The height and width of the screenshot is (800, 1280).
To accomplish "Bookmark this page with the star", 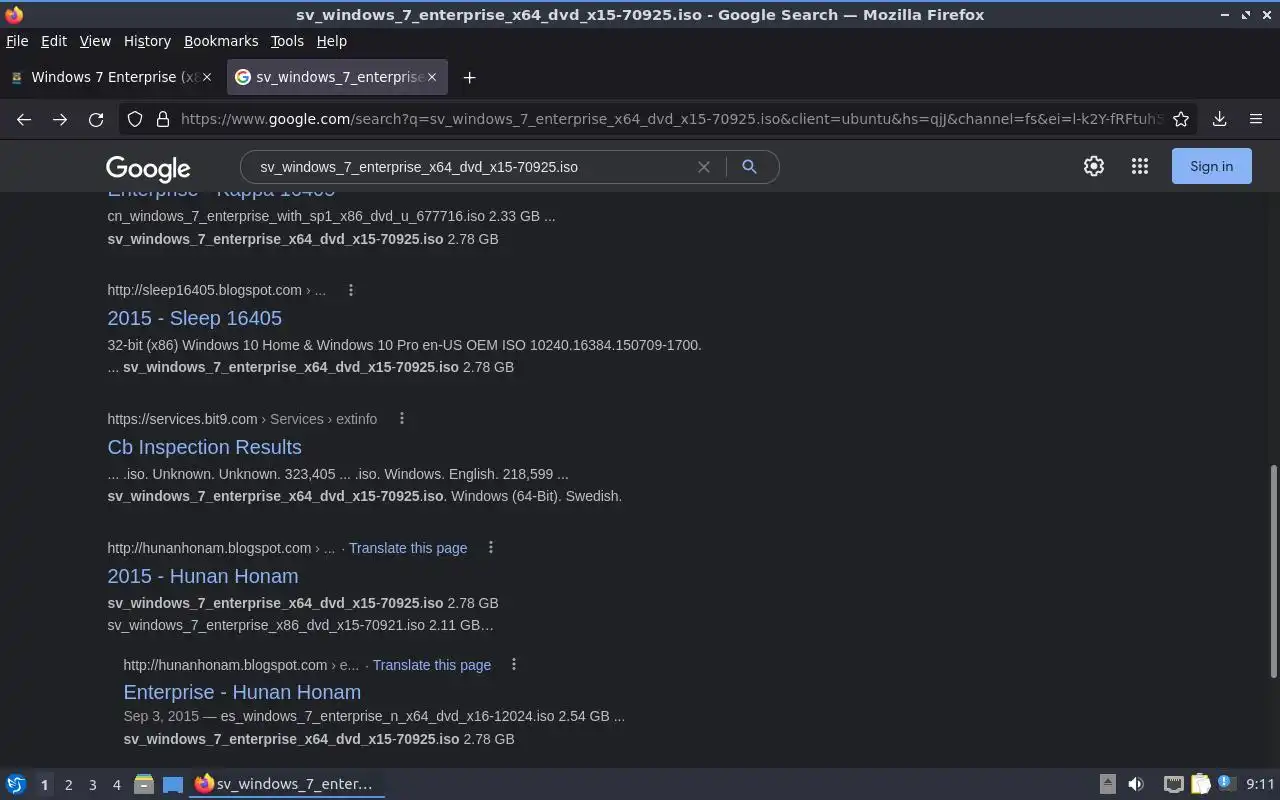I will pyautogui.click(x=1181, y=119).
